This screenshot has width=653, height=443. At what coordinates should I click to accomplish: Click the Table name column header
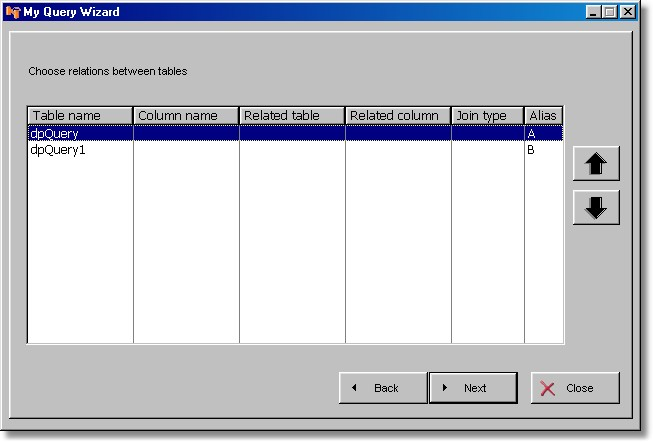coord(80,116)
